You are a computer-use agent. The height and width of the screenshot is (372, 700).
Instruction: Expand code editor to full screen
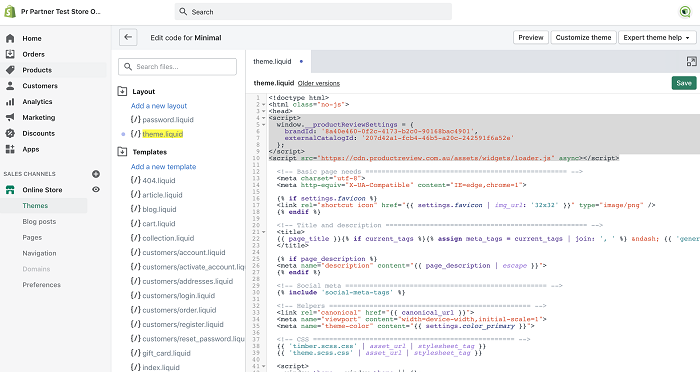coord(691,62)
